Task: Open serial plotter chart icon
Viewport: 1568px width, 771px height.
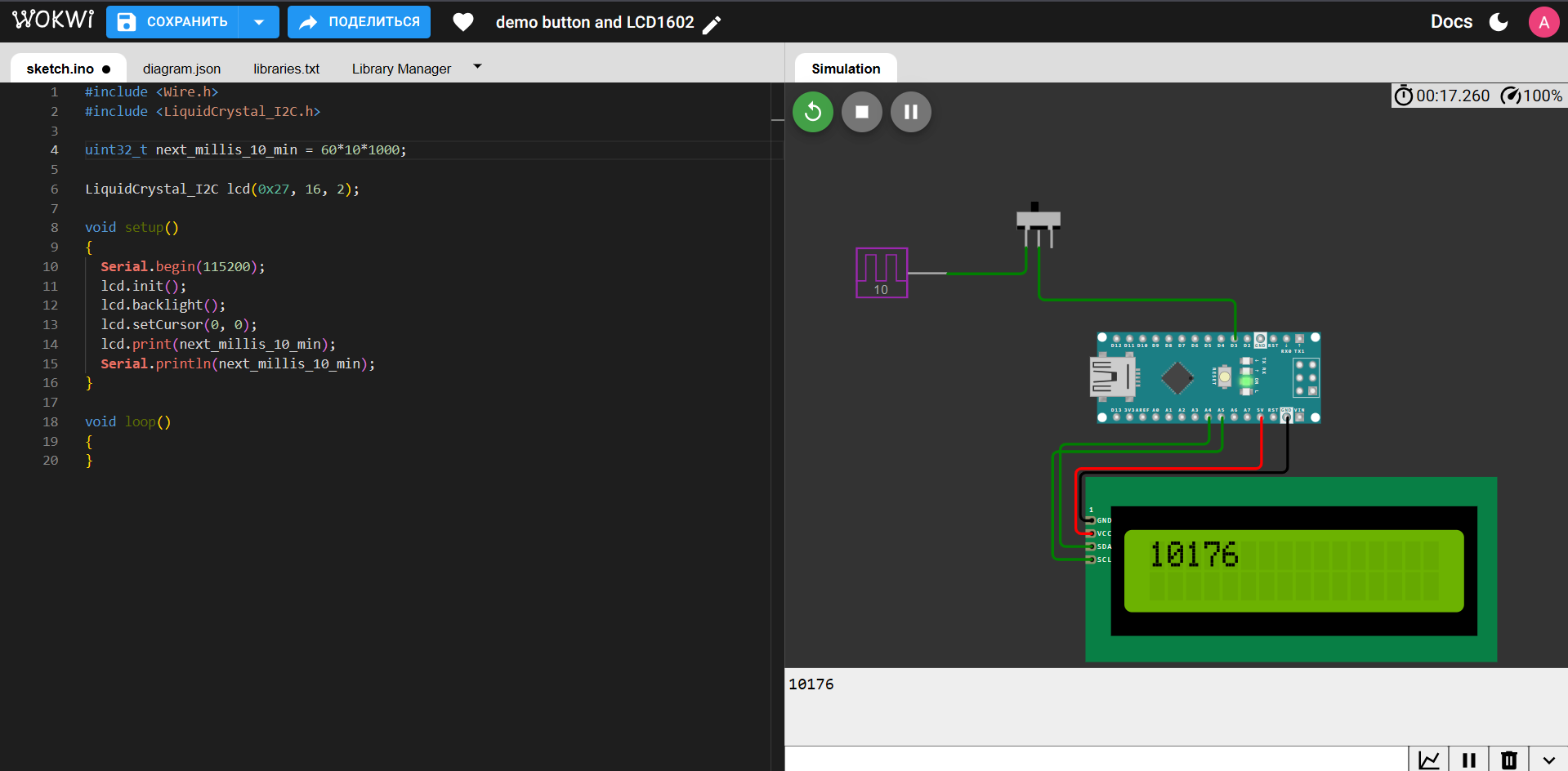Action: [1428, 760]
